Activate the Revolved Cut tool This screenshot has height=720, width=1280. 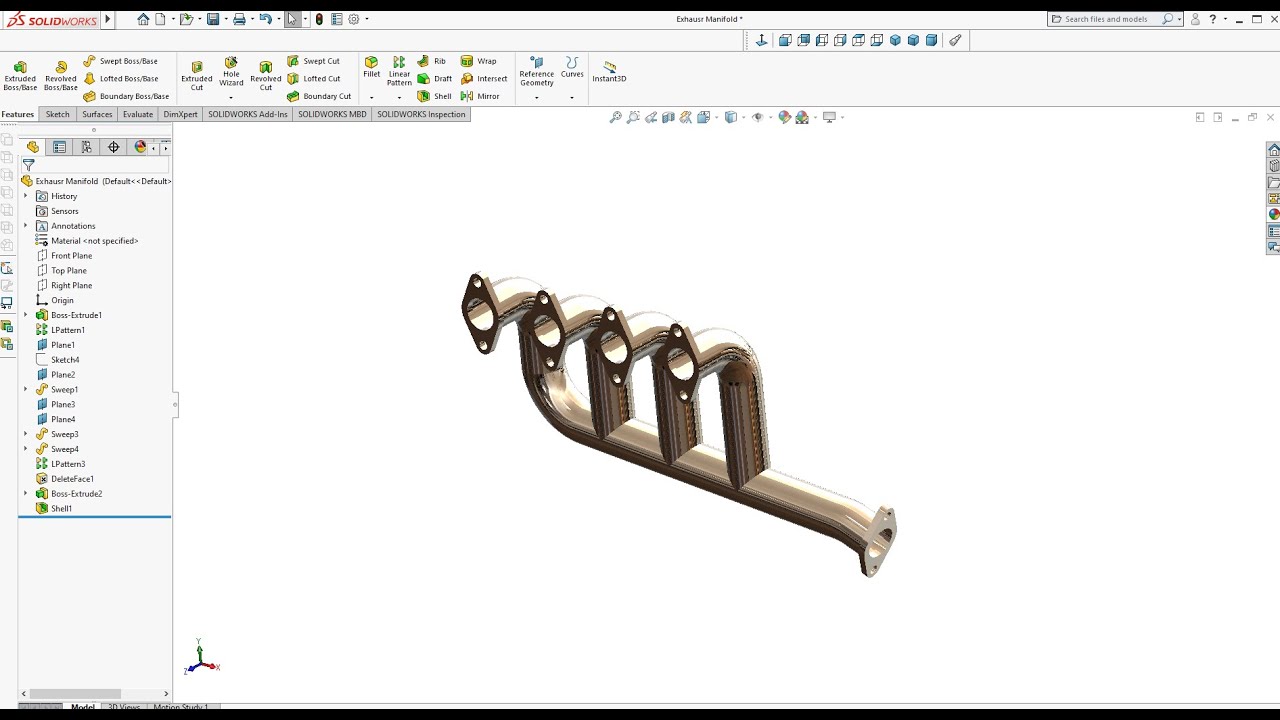pyautogui.click(x=266, y=76)
